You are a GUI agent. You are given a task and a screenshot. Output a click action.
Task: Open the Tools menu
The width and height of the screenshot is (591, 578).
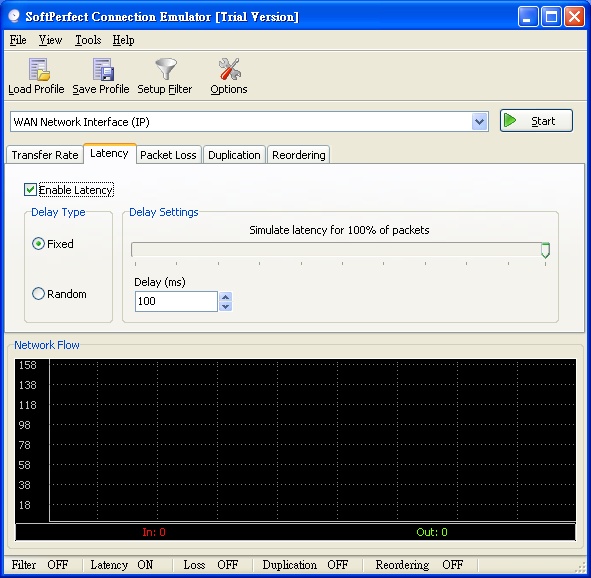[88, 40]
